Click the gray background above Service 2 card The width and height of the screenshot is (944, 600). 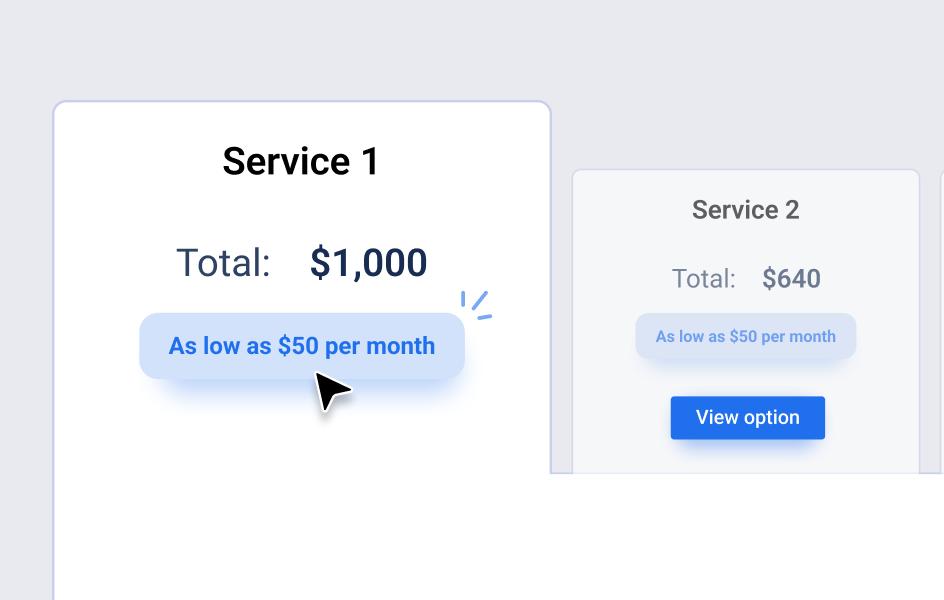tap(745, 90)
